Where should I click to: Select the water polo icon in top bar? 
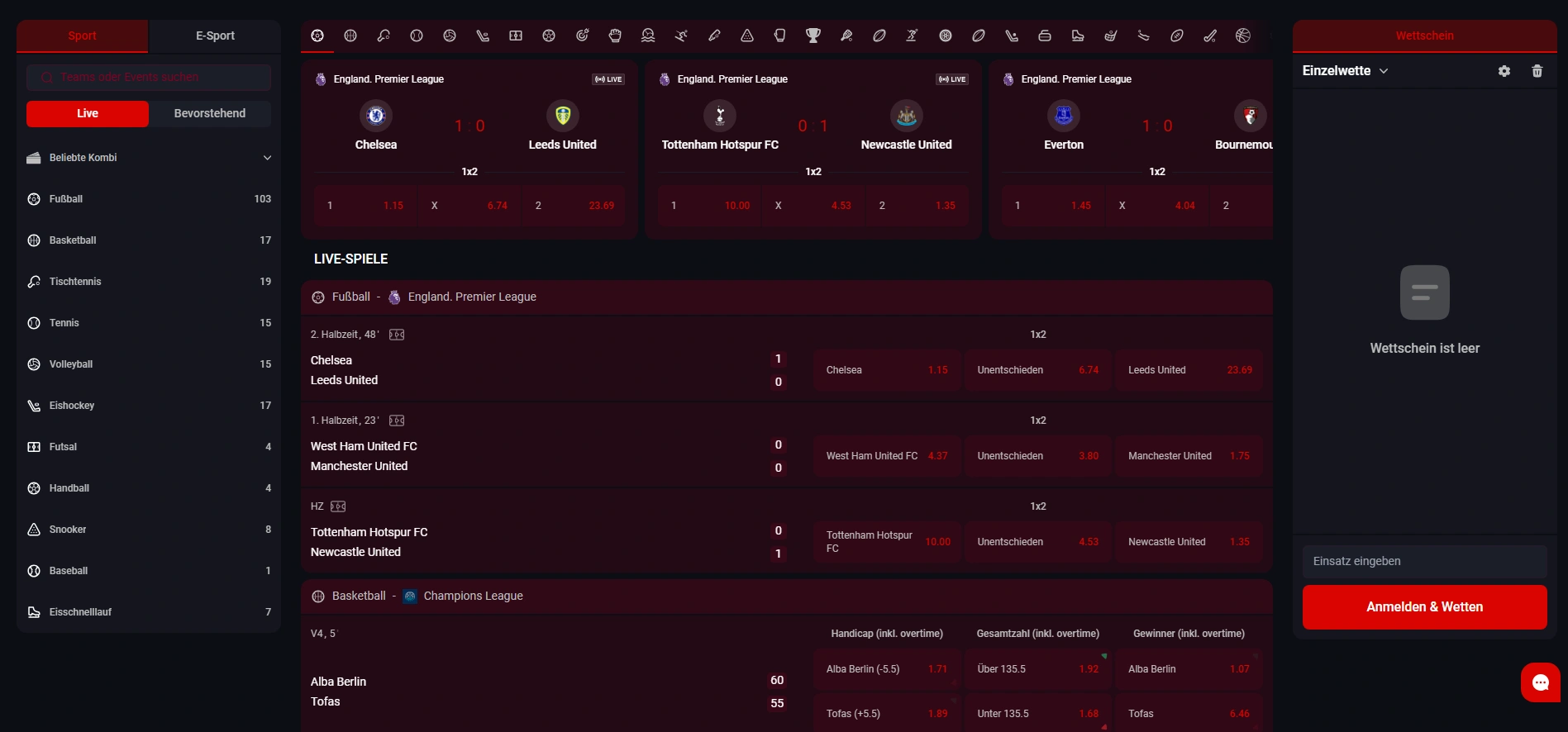click(x=648, y=36)
